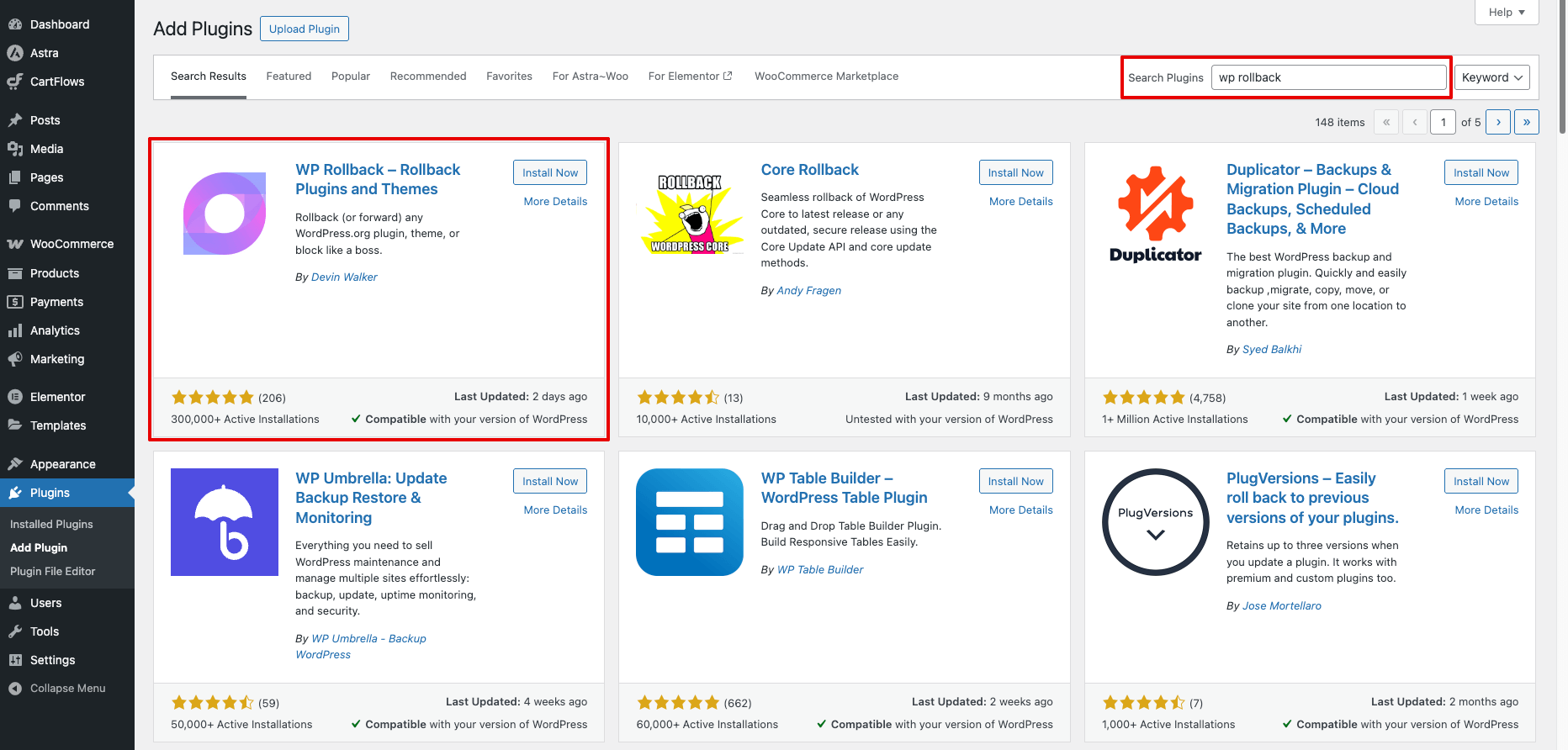Open Posts via its pin icon
The image size is (1568, 750).
click(x=15, y=120)
